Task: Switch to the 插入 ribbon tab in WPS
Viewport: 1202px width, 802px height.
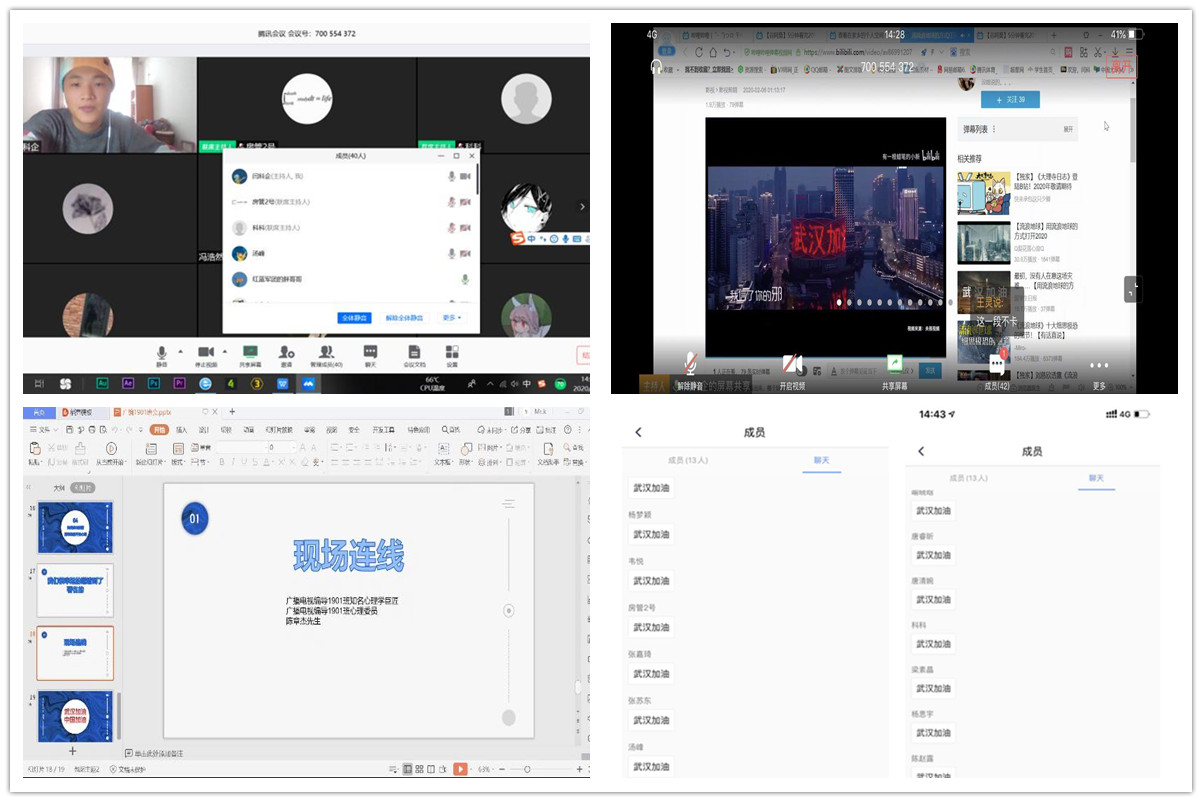Action: 182,430
